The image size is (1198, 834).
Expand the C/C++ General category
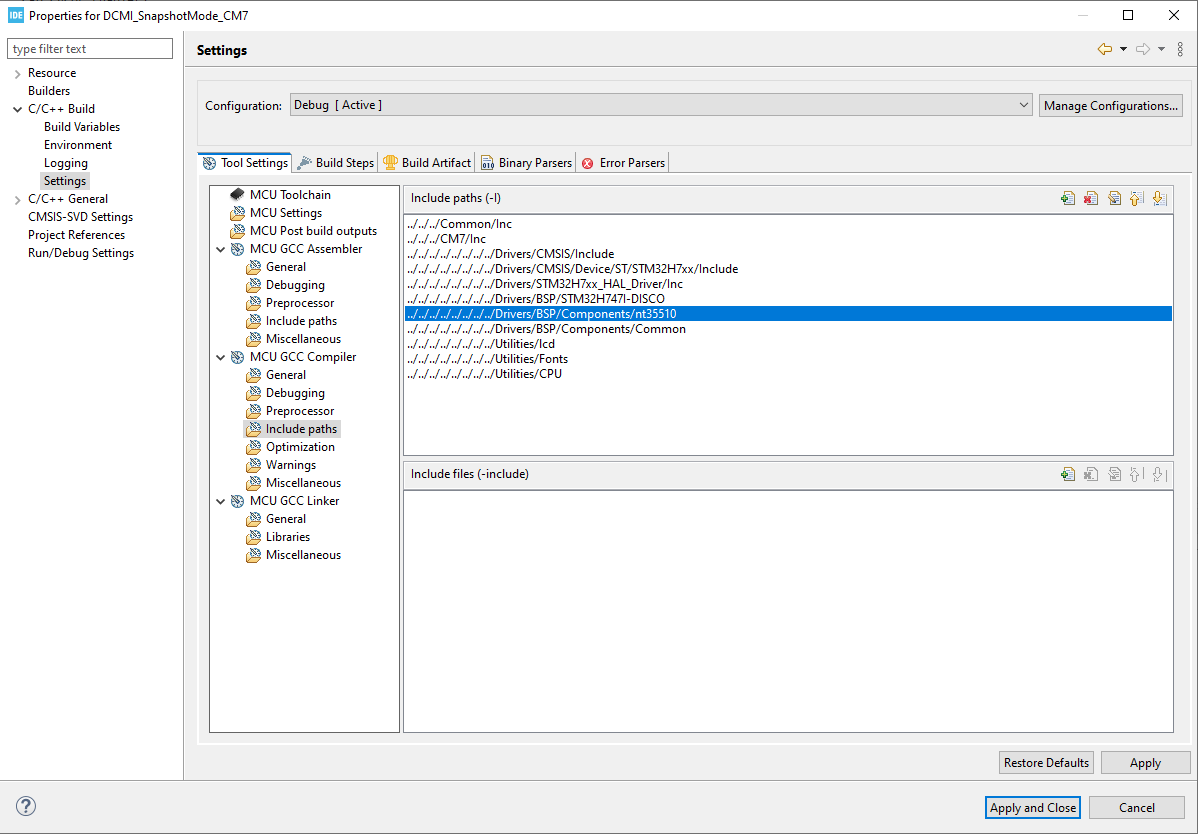[x=16, y=198]
